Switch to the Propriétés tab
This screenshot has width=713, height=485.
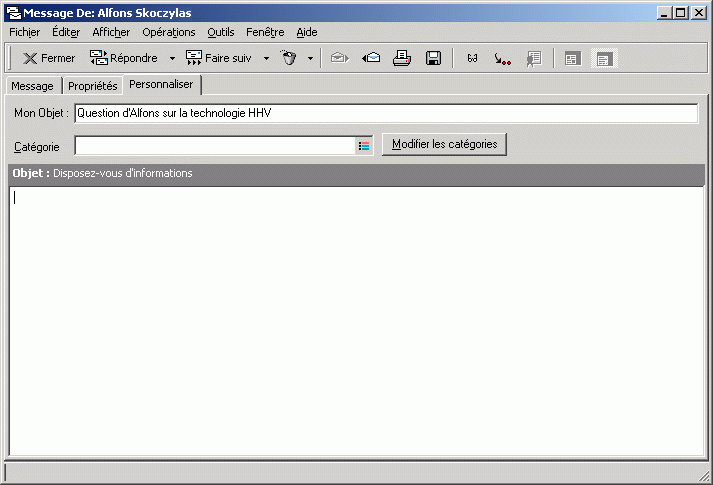click(x=93, y=86)
